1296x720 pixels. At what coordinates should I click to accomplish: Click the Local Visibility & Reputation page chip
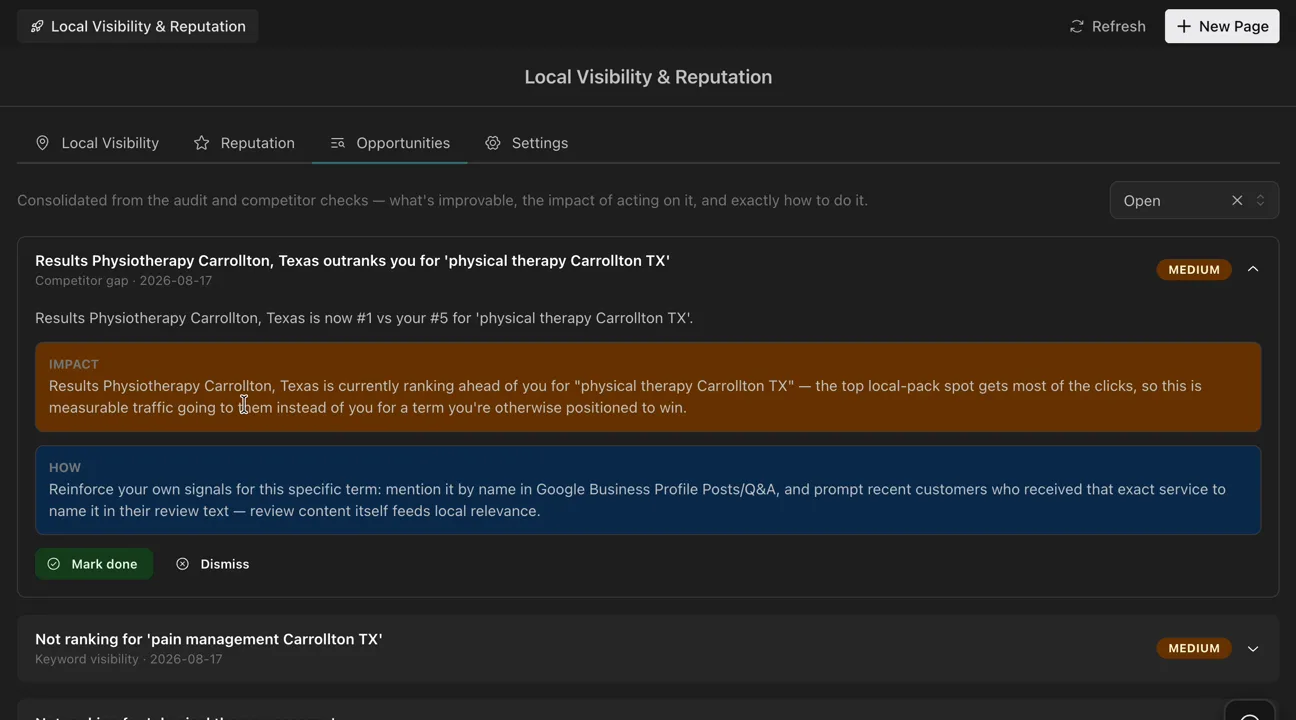(138, 26)
